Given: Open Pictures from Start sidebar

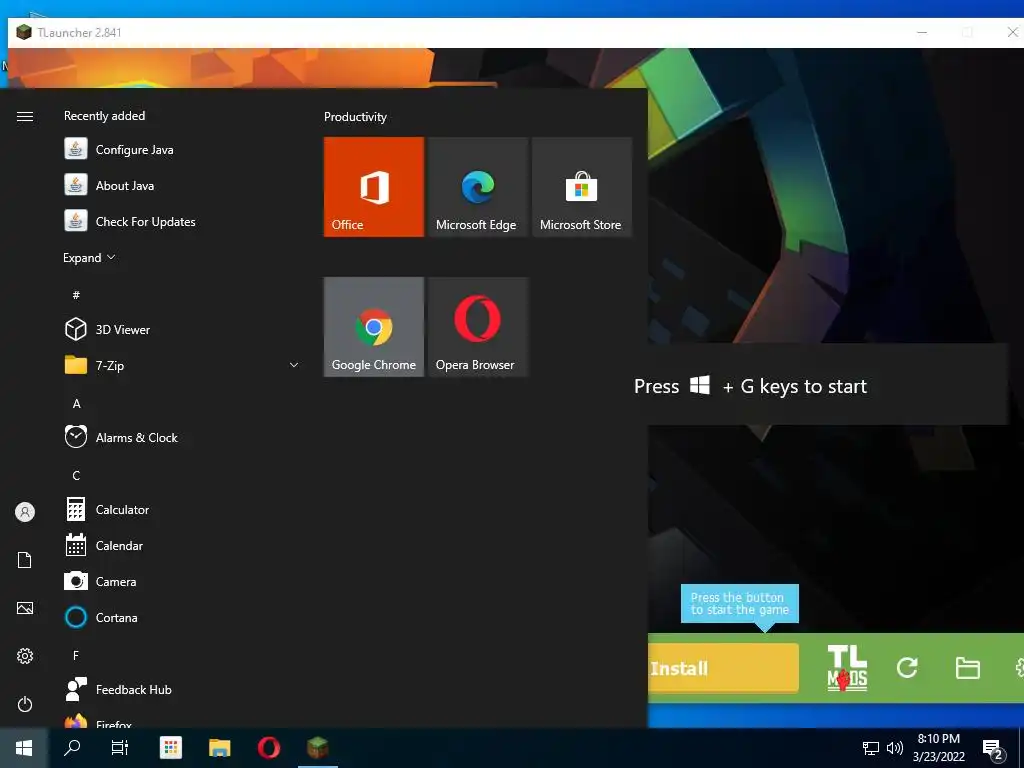Looking at the screenshot, I should pyautogui.click(x=25, y=608).
